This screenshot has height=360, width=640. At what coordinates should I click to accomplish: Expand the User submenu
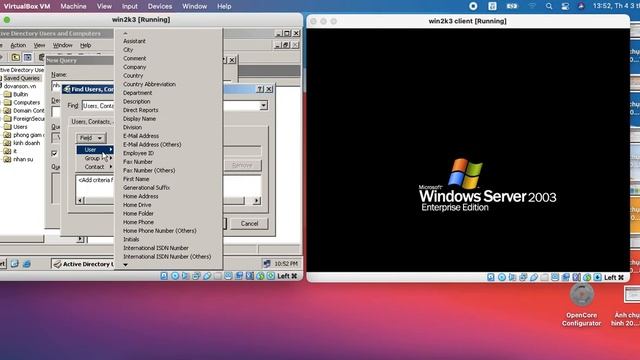(x=95, y=149)
